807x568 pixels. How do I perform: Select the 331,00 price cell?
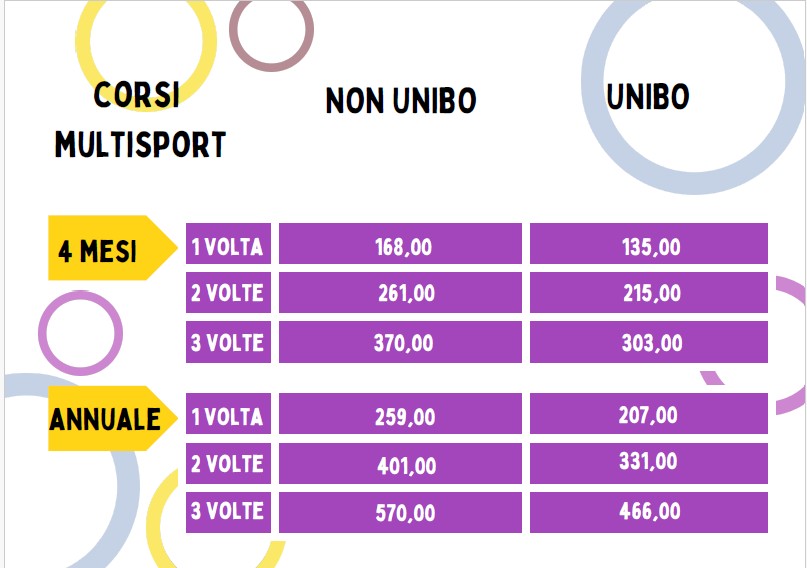(649, 463)
